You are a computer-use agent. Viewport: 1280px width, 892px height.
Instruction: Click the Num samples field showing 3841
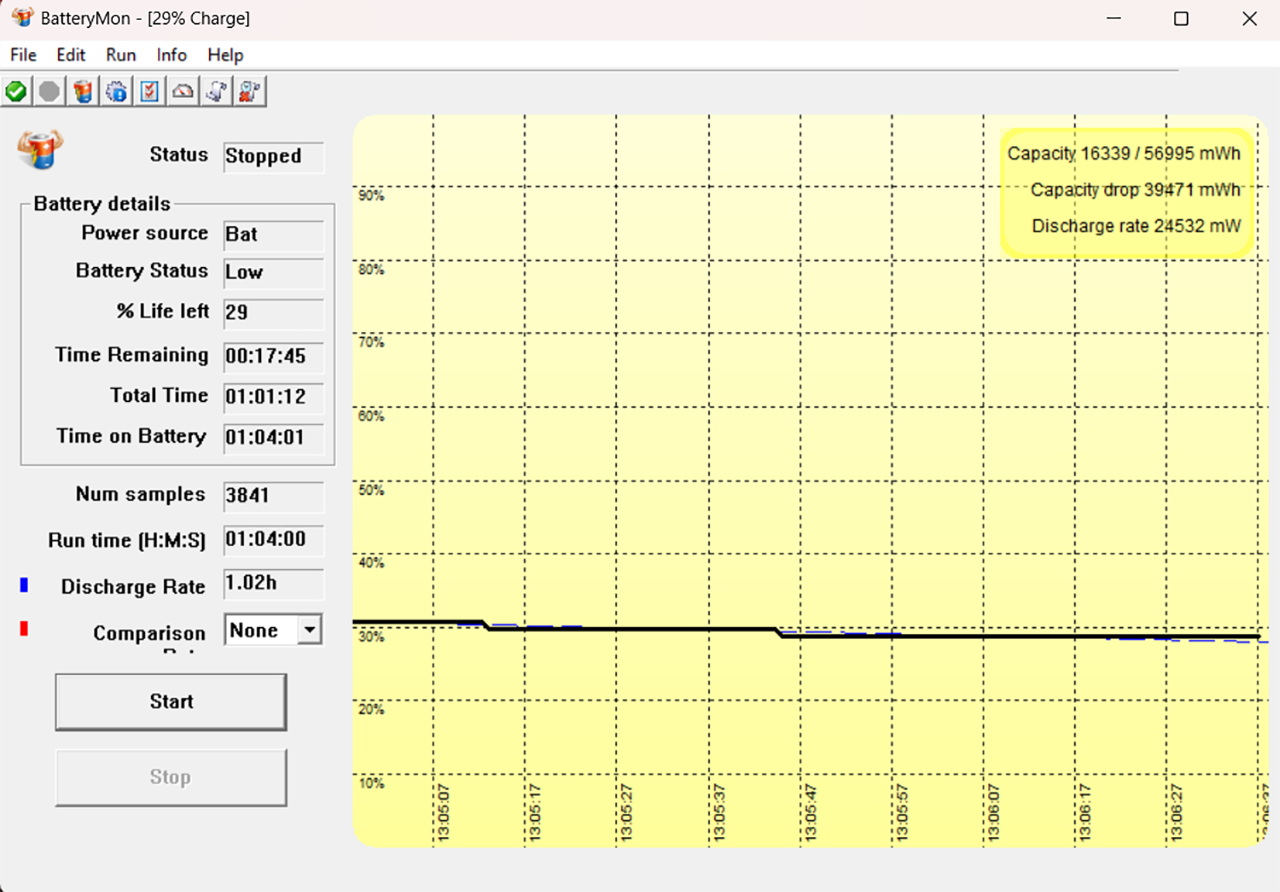point(273,496)
